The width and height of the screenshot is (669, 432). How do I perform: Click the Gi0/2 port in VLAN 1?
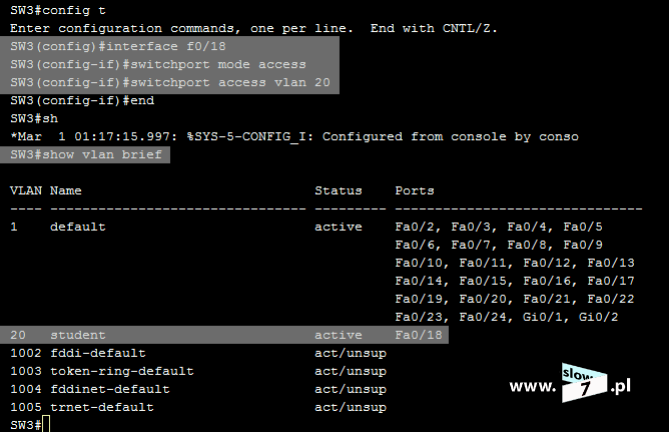click(598, 317)
